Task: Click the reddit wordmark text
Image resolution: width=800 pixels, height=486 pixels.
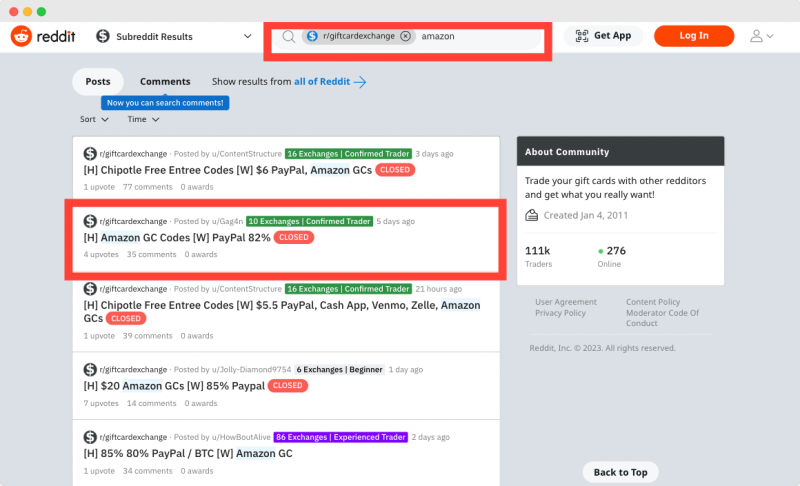Action: (56, 36)
